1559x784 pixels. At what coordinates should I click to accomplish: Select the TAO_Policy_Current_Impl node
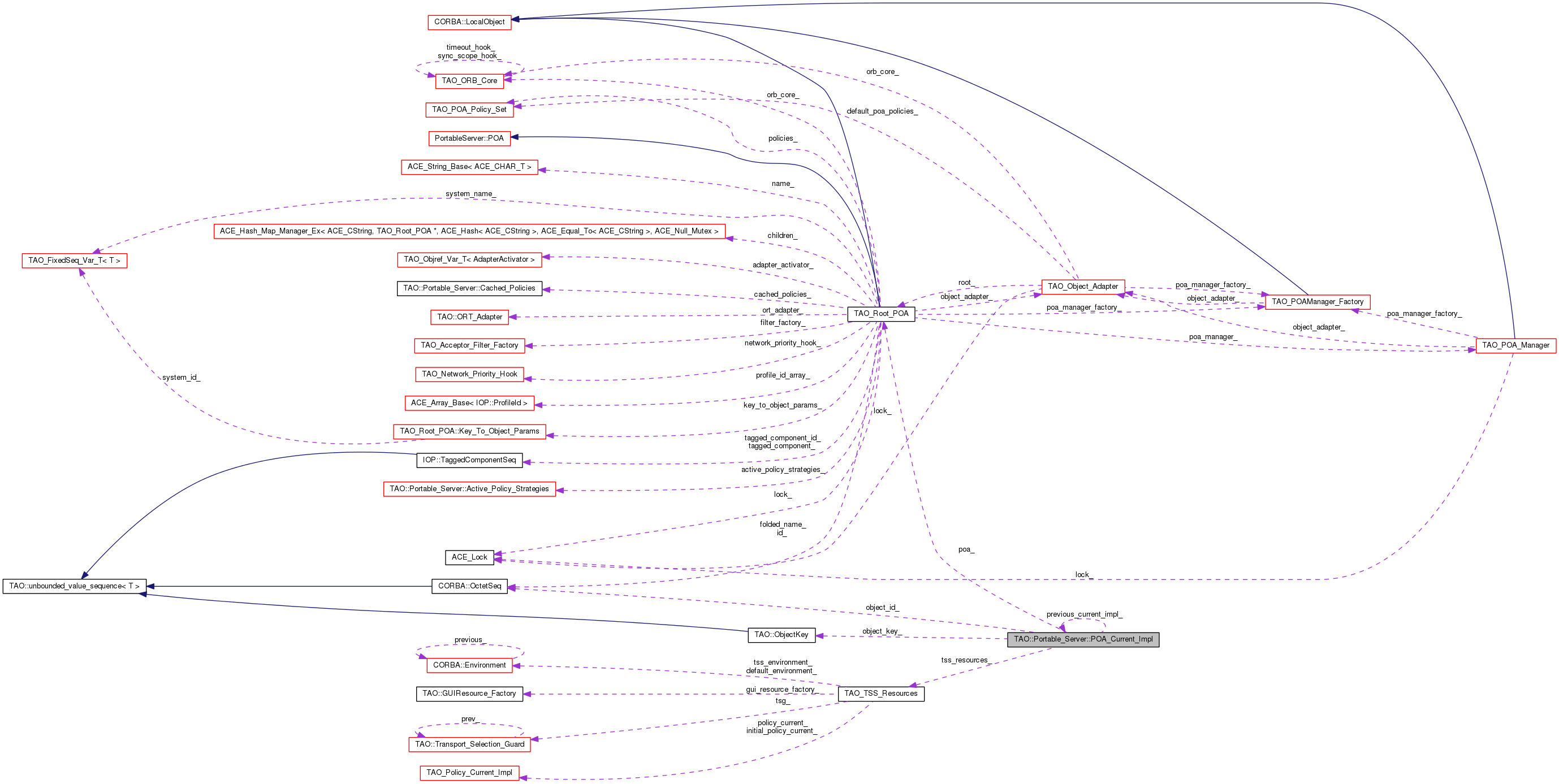pyautogui.click(x=469, y=773)
